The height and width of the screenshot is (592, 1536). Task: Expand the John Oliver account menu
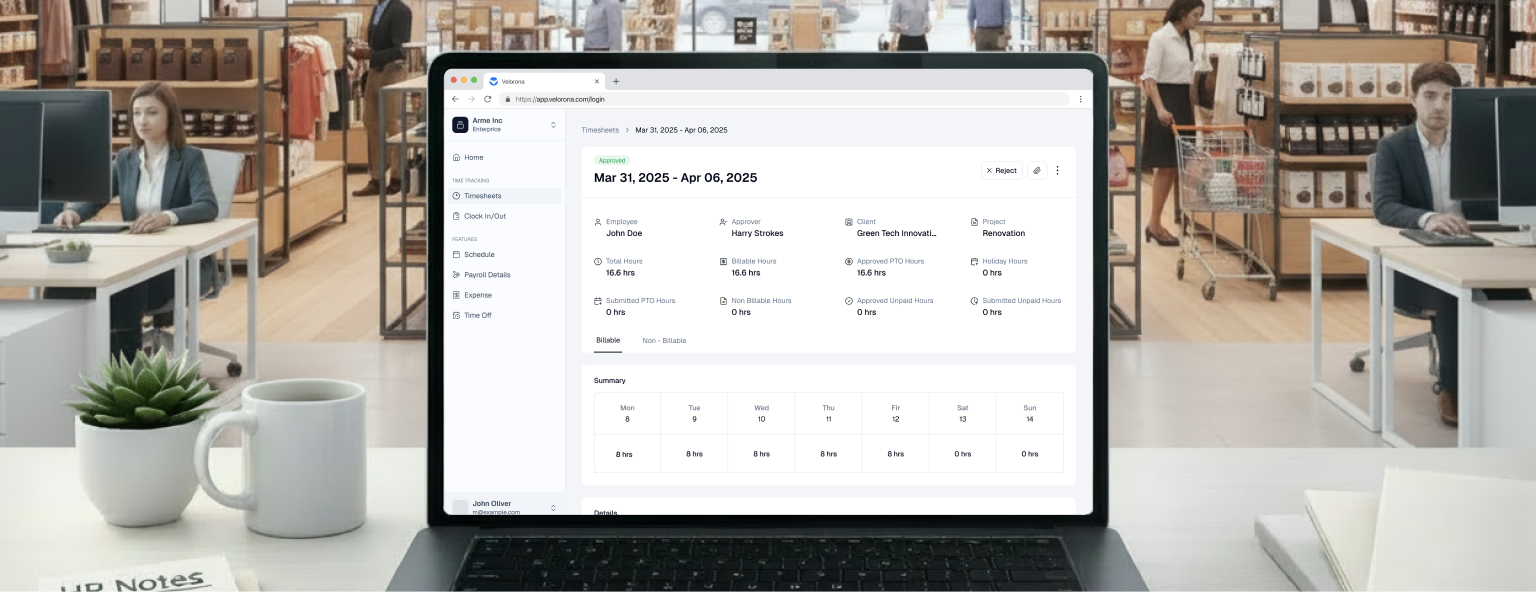click(553, 508)
